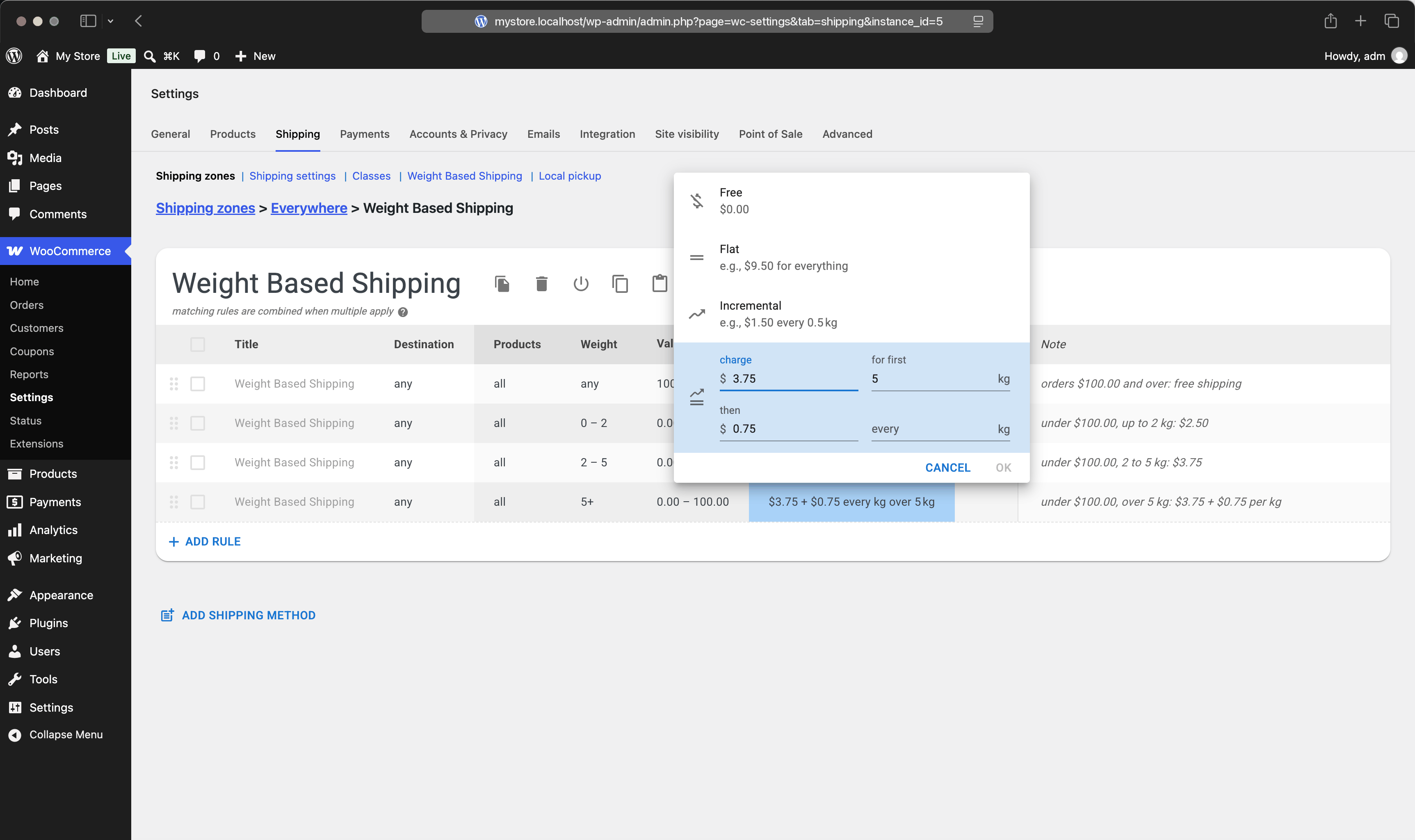Select the Flat charge option
The width and height of the screenshot is (1415, 840).
click(x=851, y=258)
